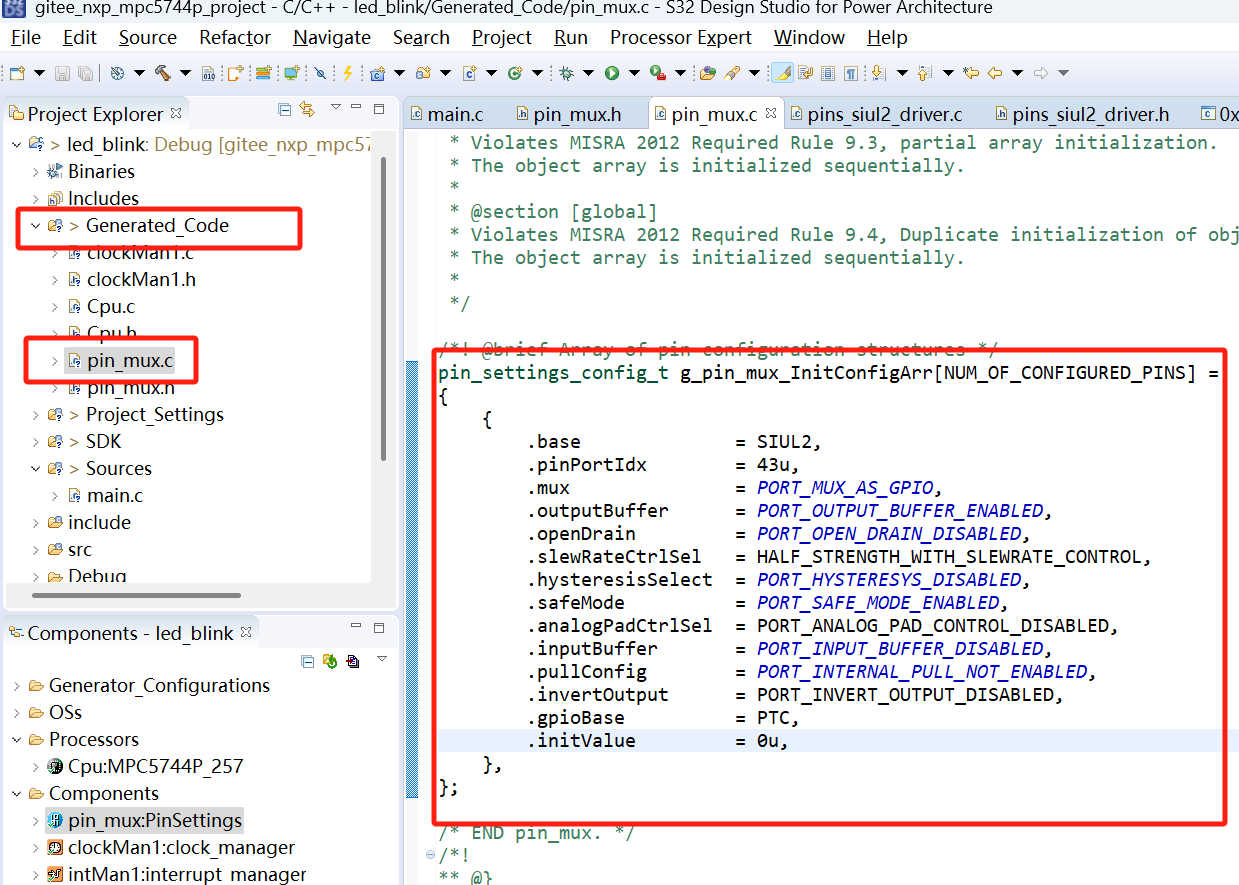Click the binary 010 toolbar icon
Image resolution: width=1239 pixels, height=885 pixels.
[208, 73]
